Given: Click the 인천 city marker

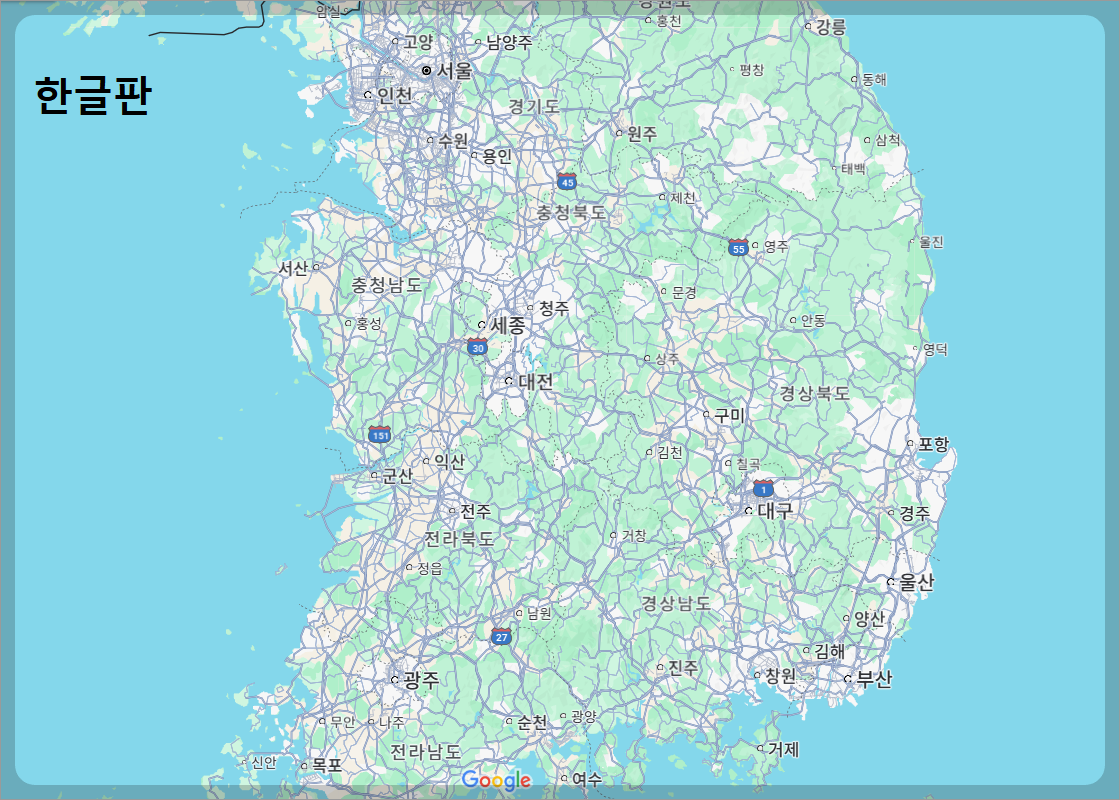Looking at the screenshot, I should (x=370, y=96).
